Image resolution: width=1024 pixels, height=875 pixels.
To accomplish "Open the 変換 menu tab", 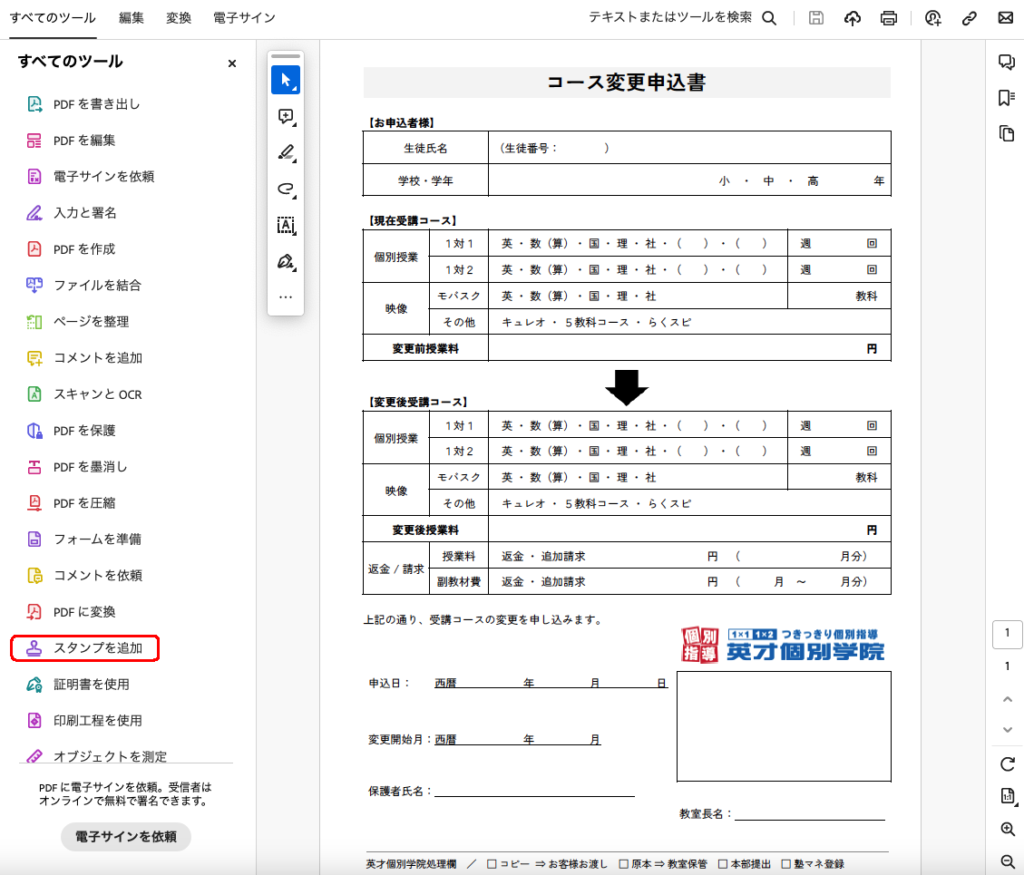I will tap(178, 18).
